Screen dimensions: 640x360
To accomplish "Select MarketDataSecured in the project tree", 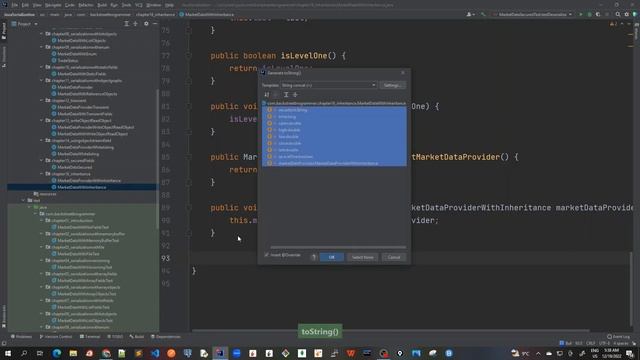I will [75, 167].
